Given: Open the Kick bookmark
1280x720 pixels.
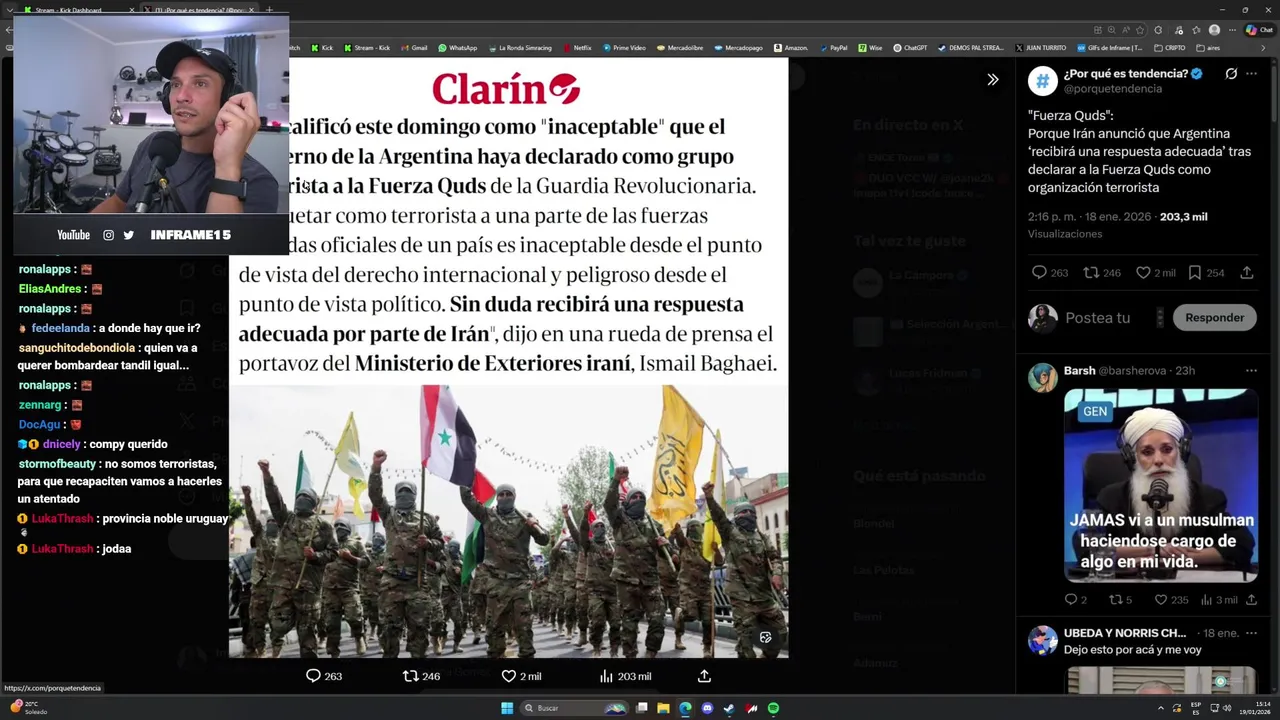Looking at the screenshot, I should click(321, 47).
